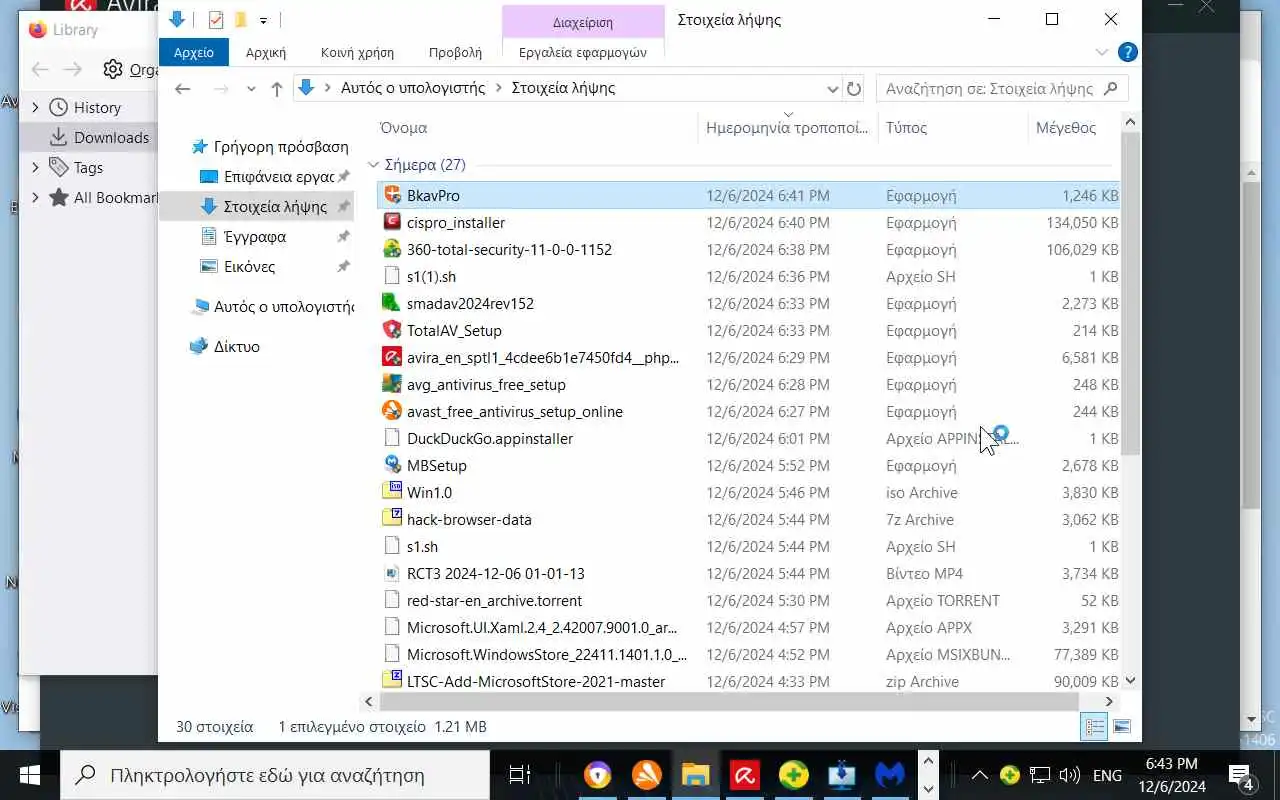Viewport: 1280px width, 800px height.
Task: Click the TotalAV_Setup shield icon
Action: pyautogui.click(x=392, y=330)
